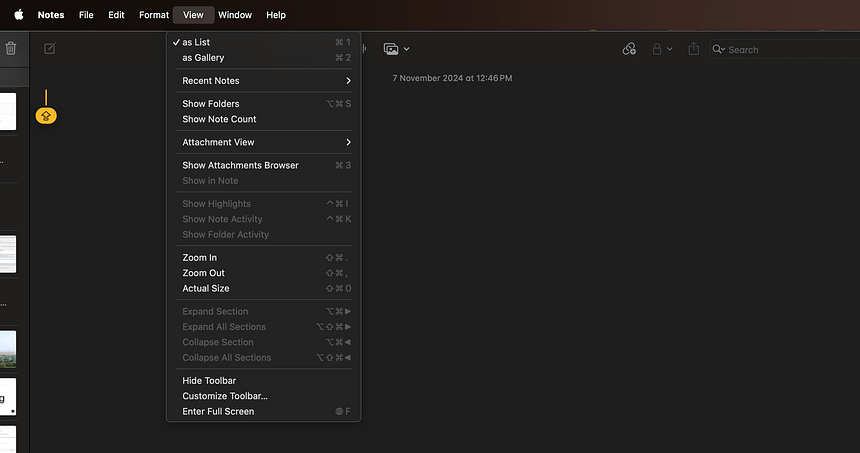Expand the Recent Notes submenu
Viewport: 860px width, 453px height.
click(263, 81)
